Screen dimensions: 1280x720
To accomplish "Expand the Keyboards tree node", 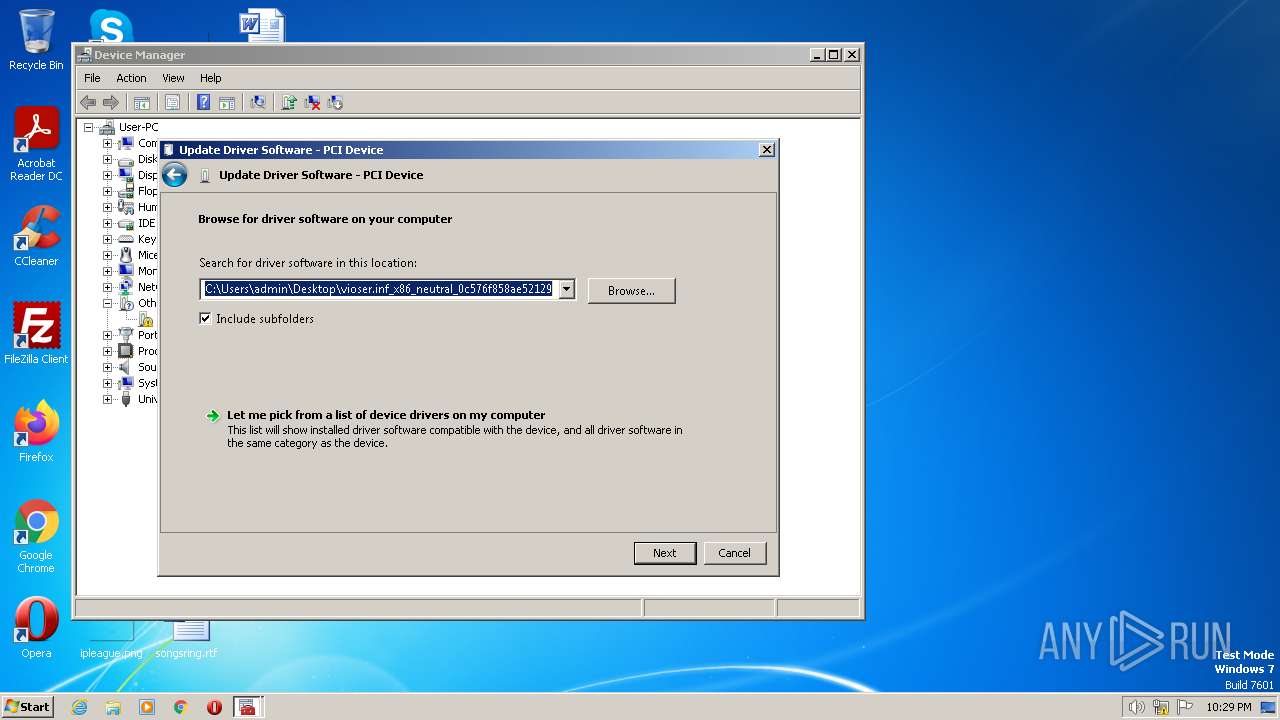I will click(x=107, y=239).
